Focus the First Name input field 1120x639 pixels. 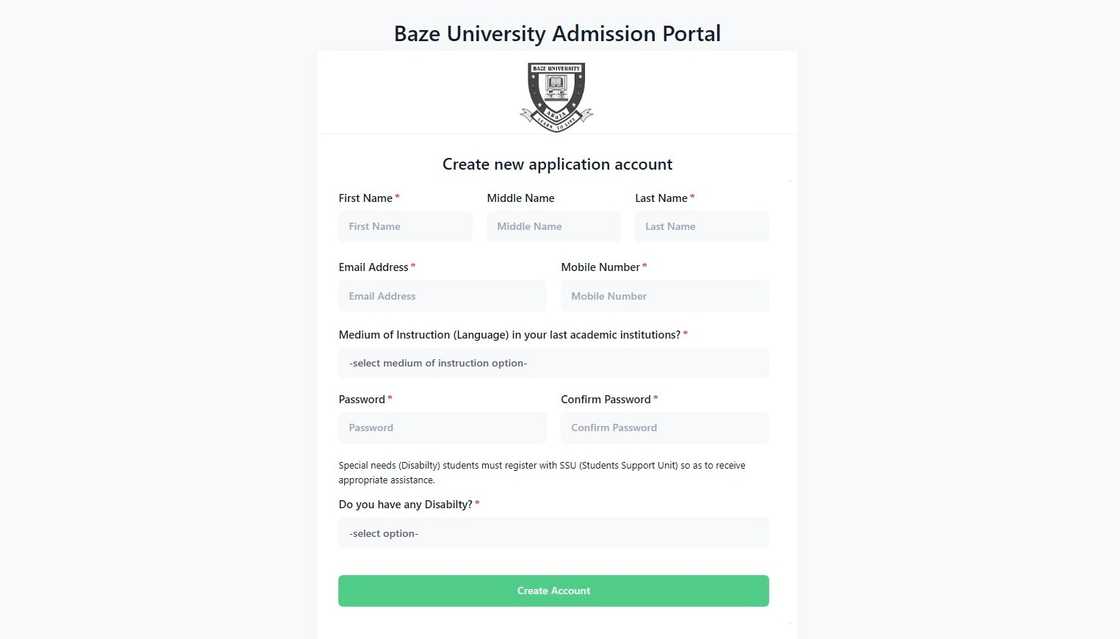coord(405,227)
